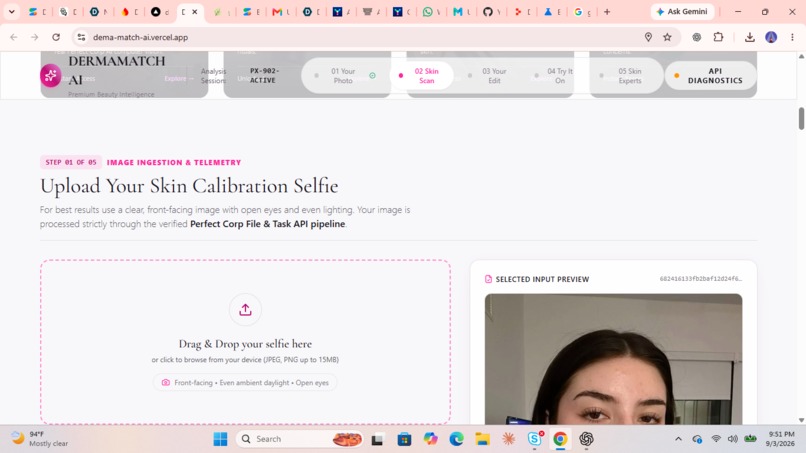The height and width of the screenshot is (453, 806).
Task: Click the STEP 01 OF 05 badge
Action: (x=71, y=162)
